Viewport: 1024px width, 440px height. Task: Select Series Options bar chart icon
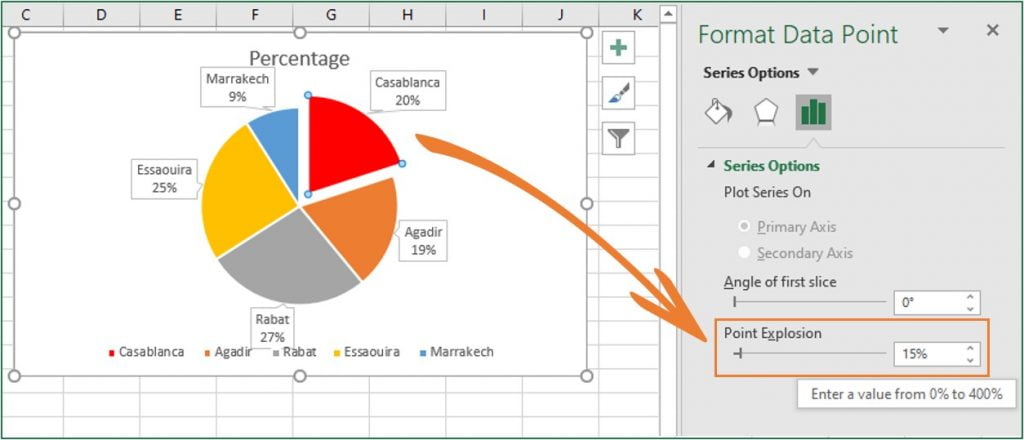(x=813, y=112)
